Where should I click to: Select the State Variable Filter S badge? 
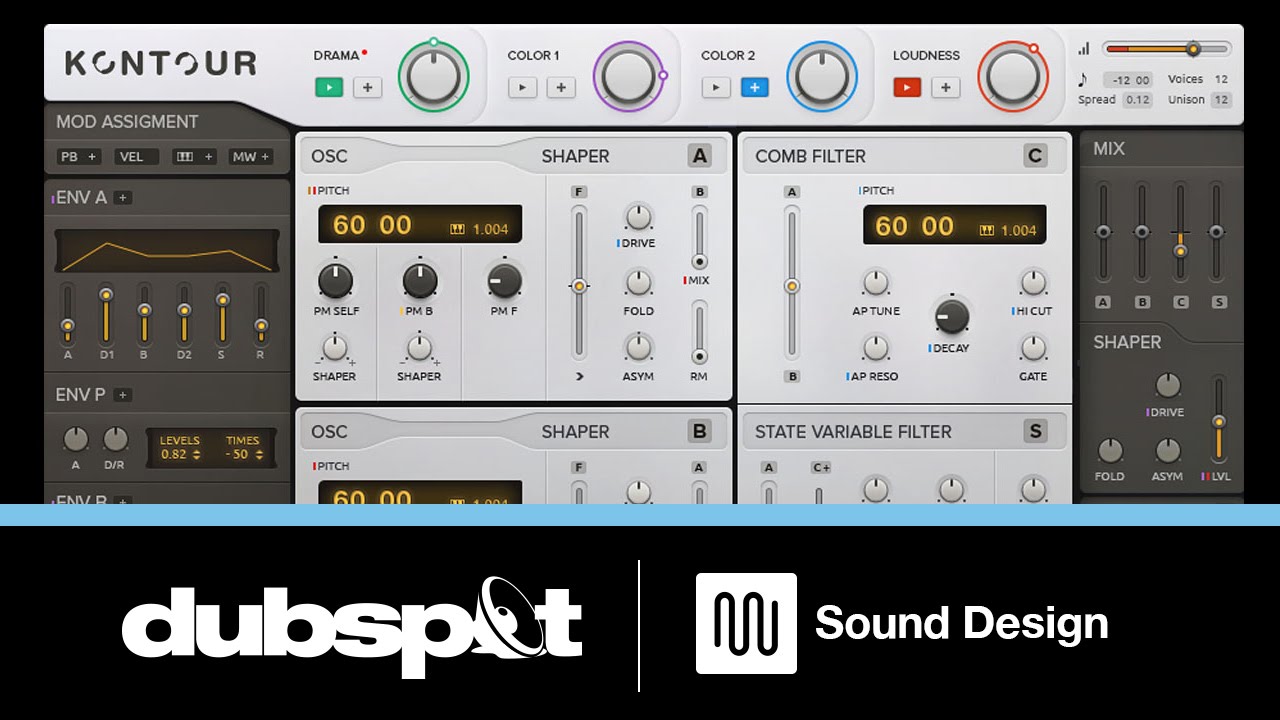[1035, 432]
